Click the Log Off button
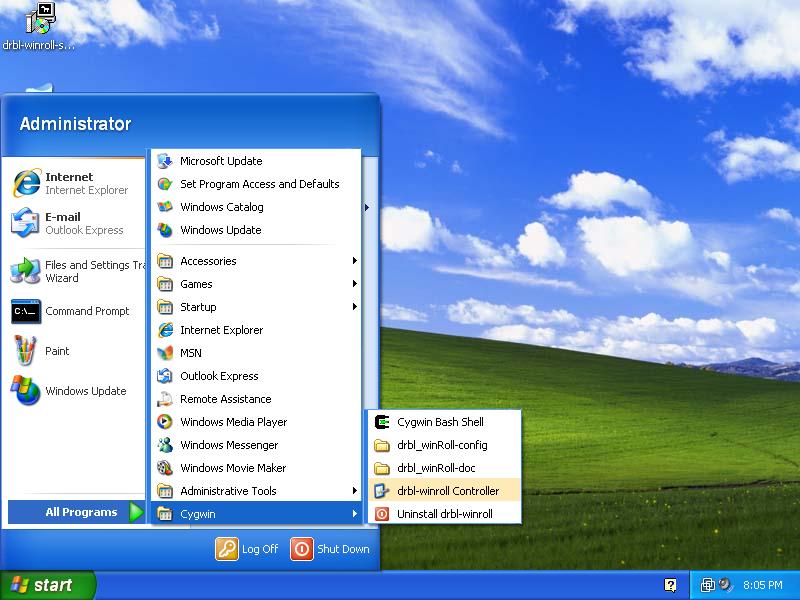This screenshot has height=600, width=800. (248, 549)
